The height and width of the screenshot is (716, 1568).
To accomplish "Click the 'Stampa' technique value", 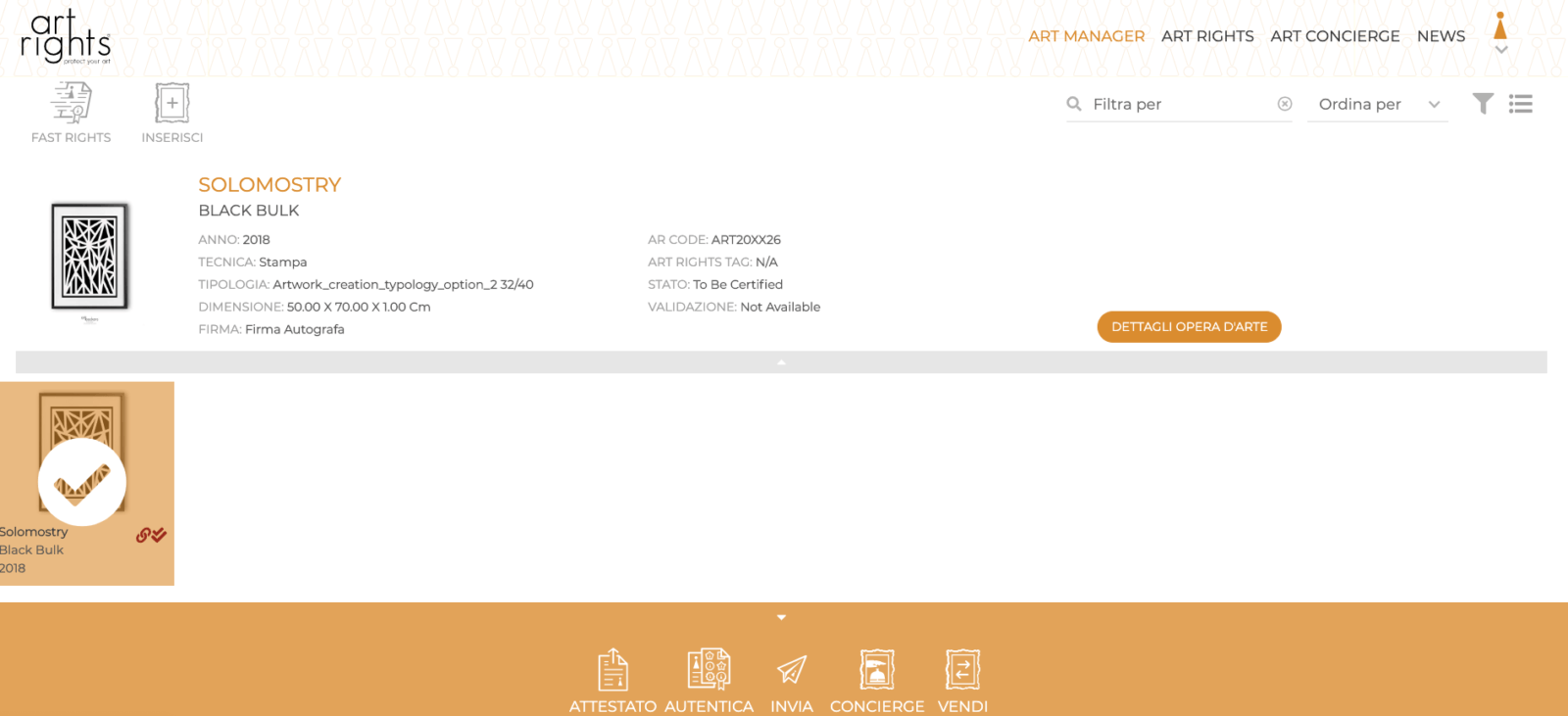I will pyautogui.click(x=283, y=263).
